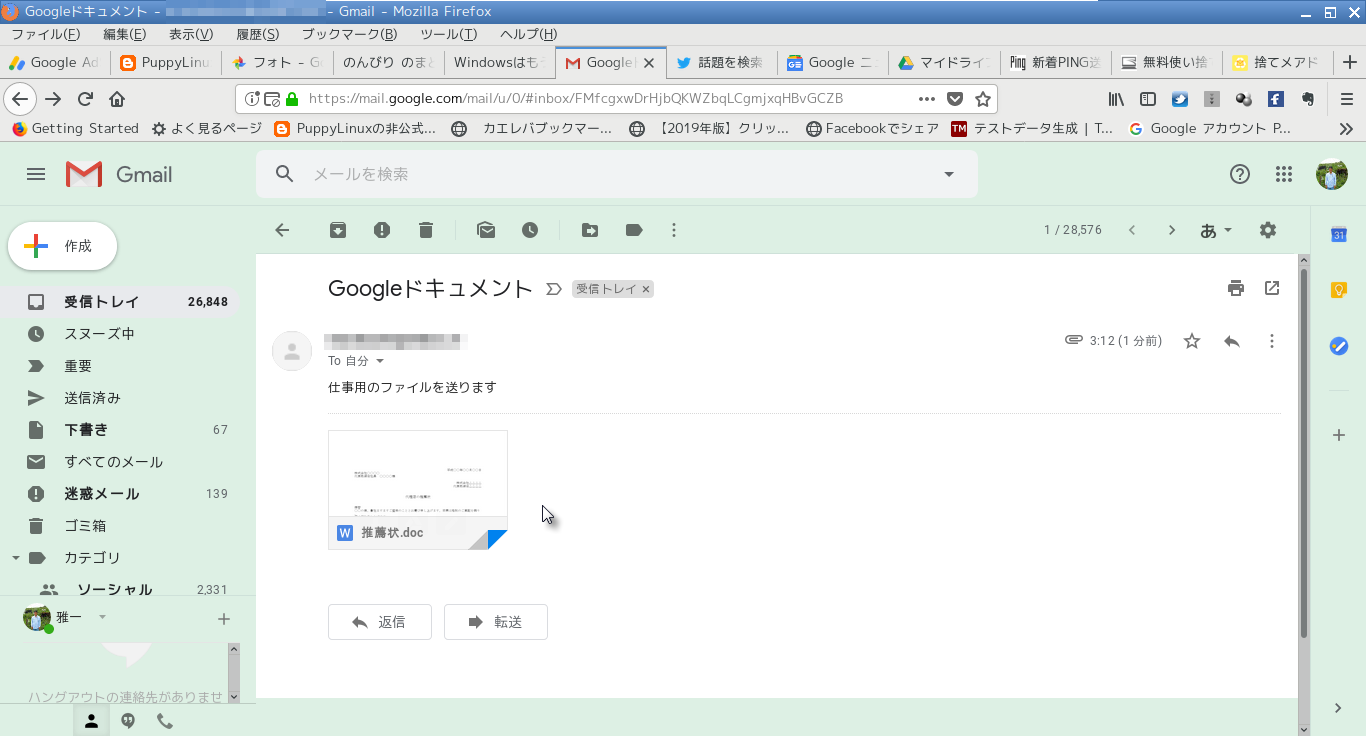This screenshot has width=1366, height=736.
Task: Open input tools あ dropdown
Action: coord(1216,230)
